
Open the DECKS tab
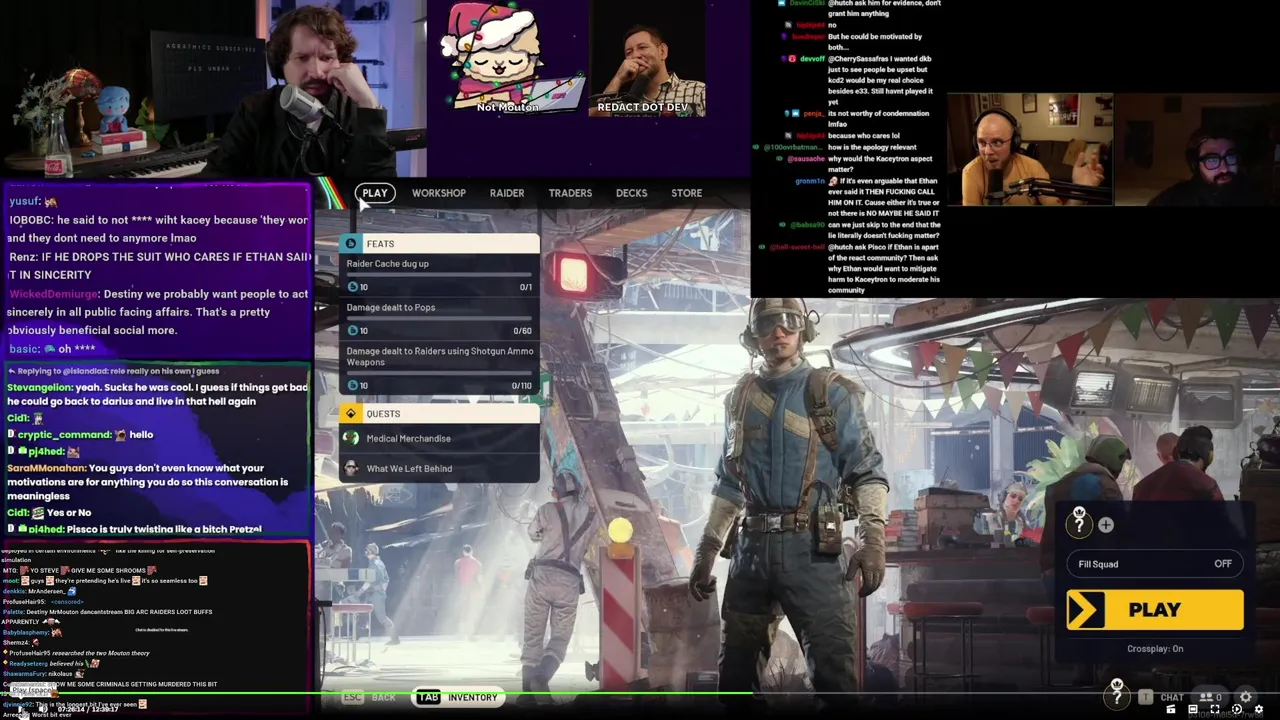631,193
